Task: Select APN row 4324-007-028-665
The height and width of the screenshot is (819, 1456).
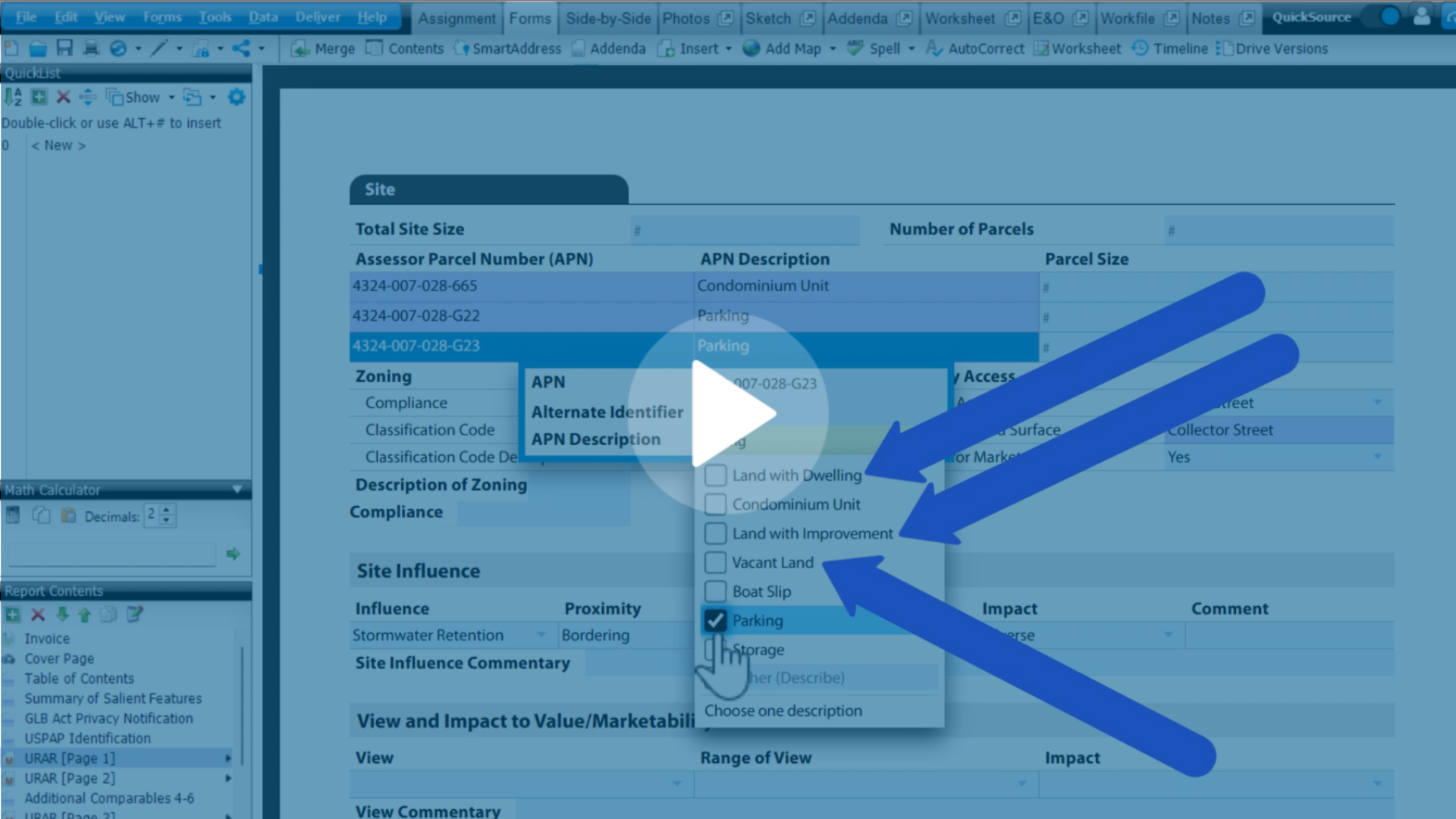Action: (x=694, y=286)
